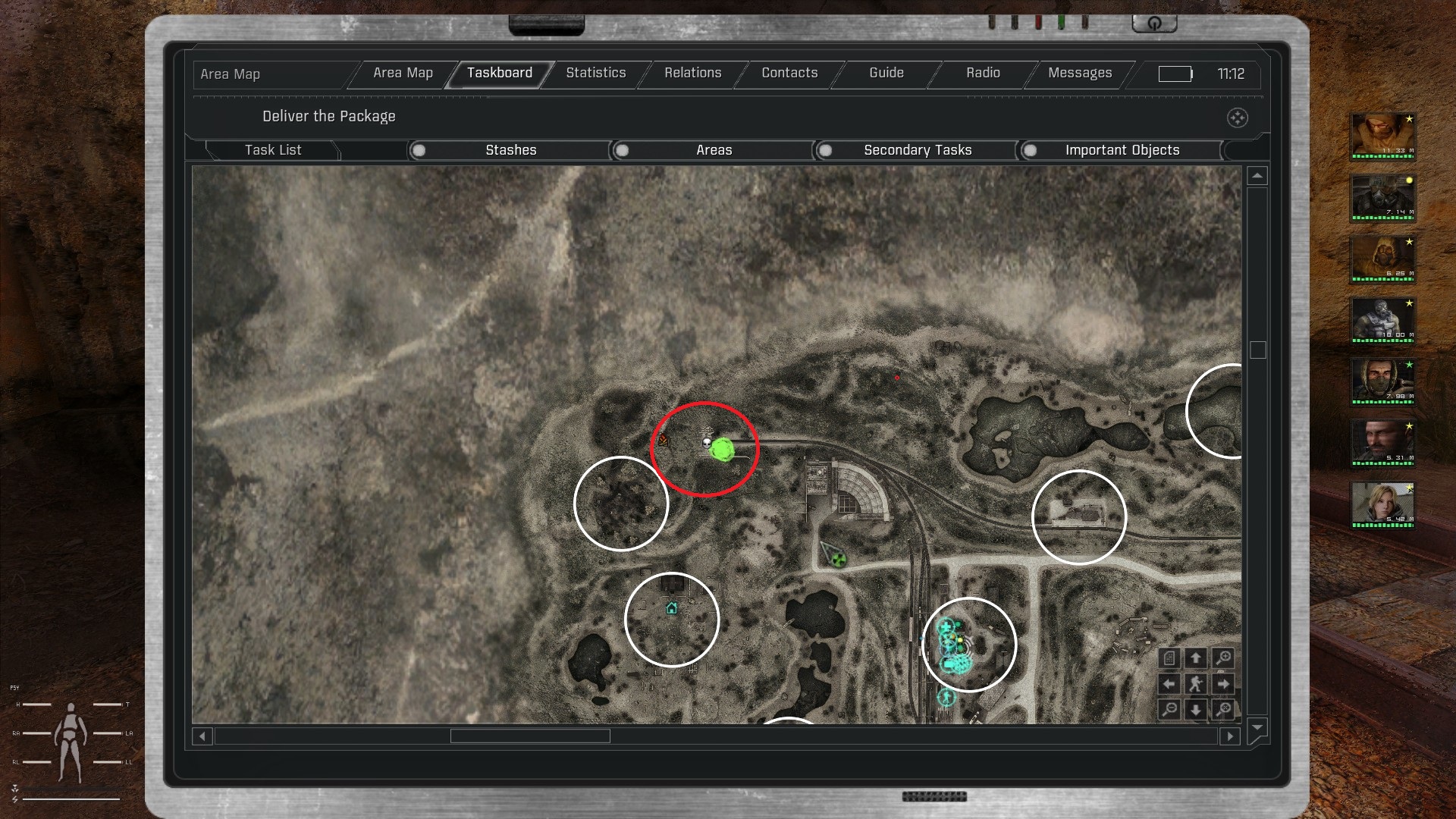Viewport: 1456px width, 819px height.
Task: Center map on player soldier icon
Action: 1196,683
